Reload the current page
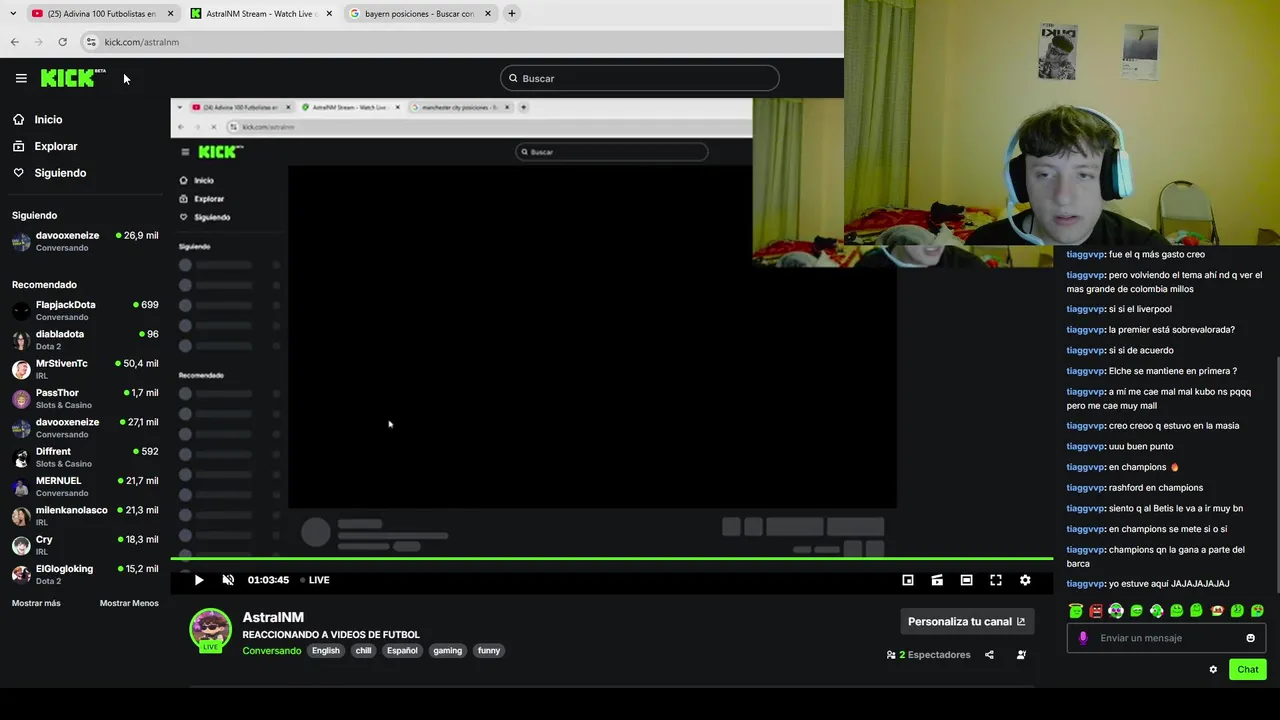The width and height of the screenshot is (1280, 720). coord(62,42)
